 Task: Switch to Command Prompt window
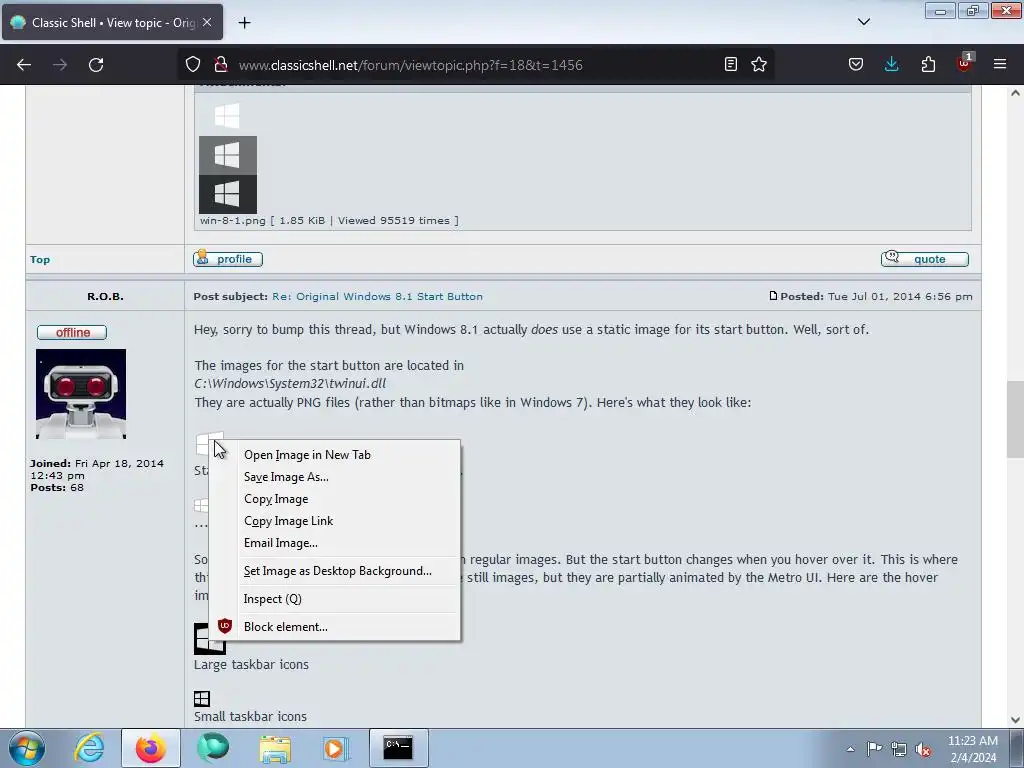(398, 748)
